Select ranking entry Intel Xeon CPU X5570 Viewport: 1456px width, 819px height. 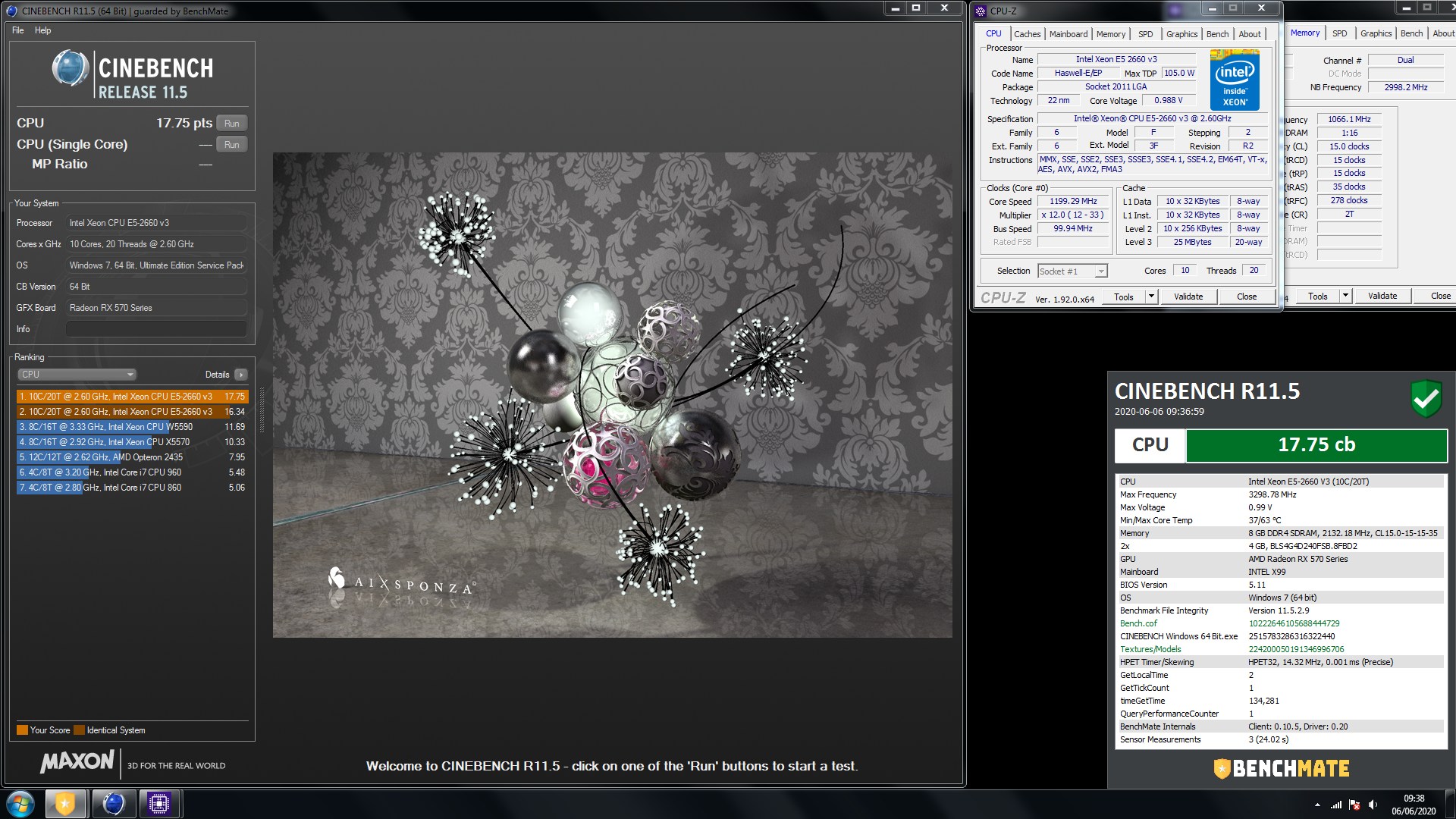[x=132, y=441]
